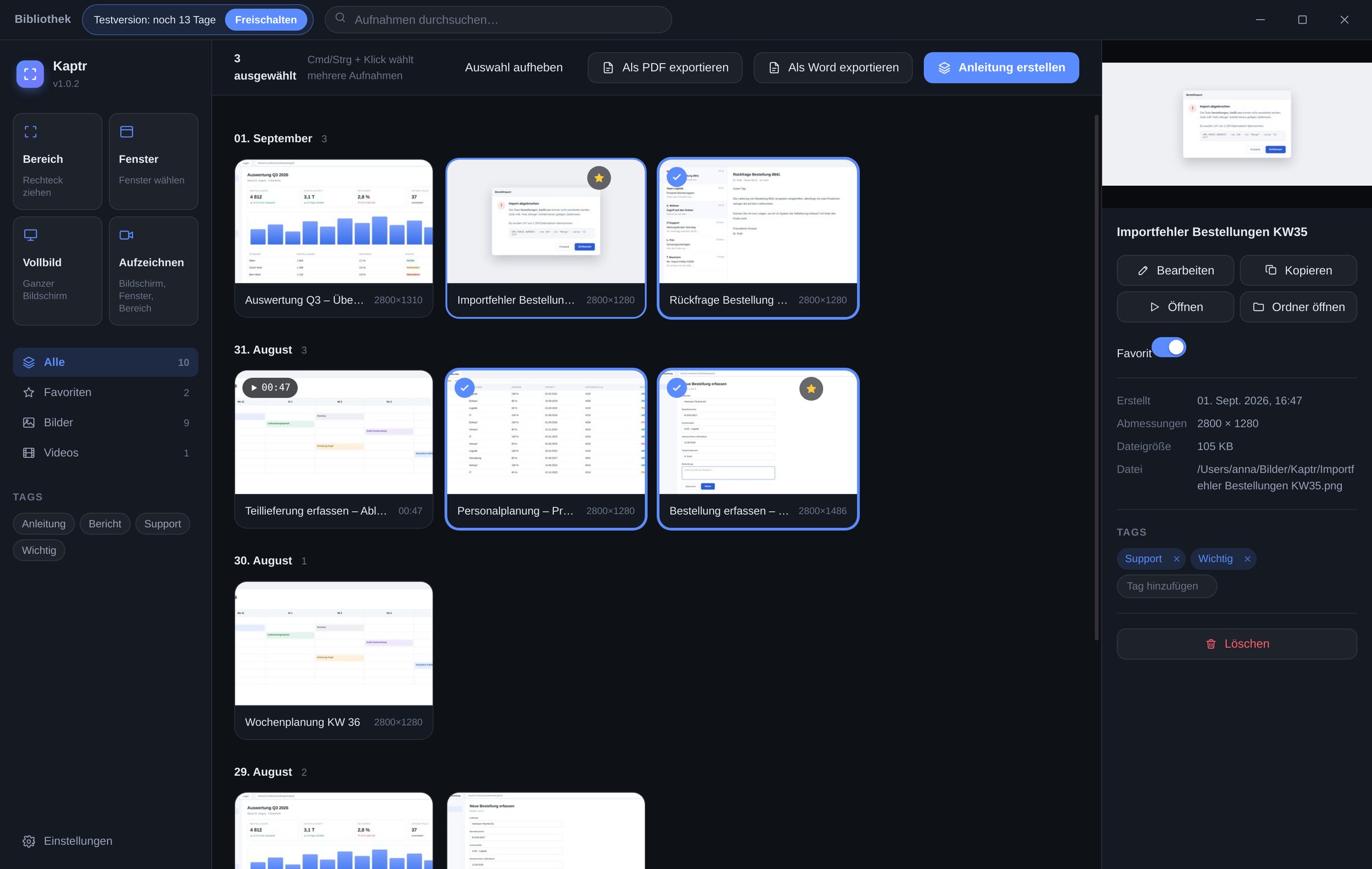The height and width of the screenshot is (869, 1372).
Task: Uncheck the Rückfrage Bestellung selection checkmark
Action: coord(676,177)
